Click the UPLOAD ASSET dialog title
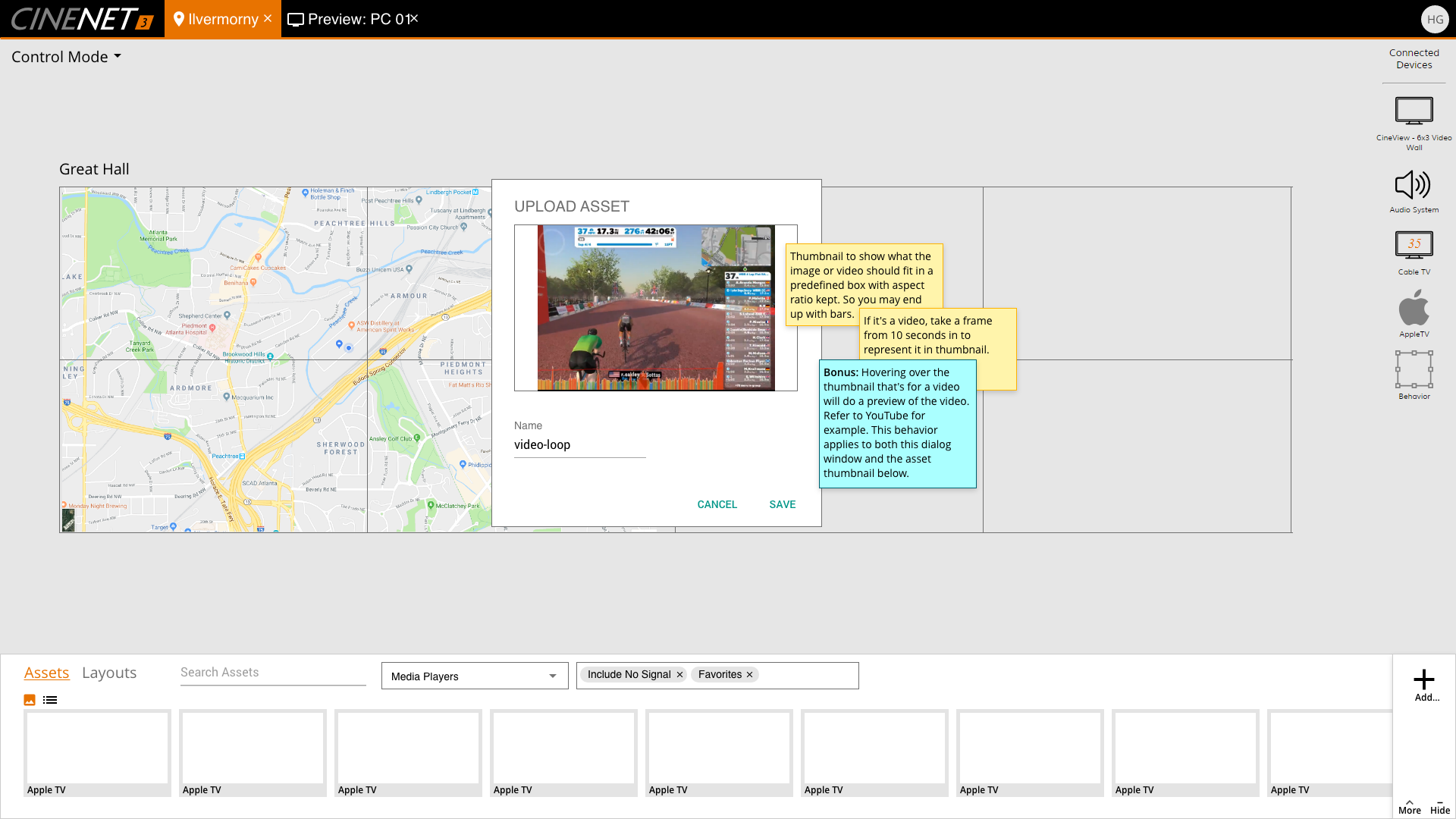 (572, 207)
